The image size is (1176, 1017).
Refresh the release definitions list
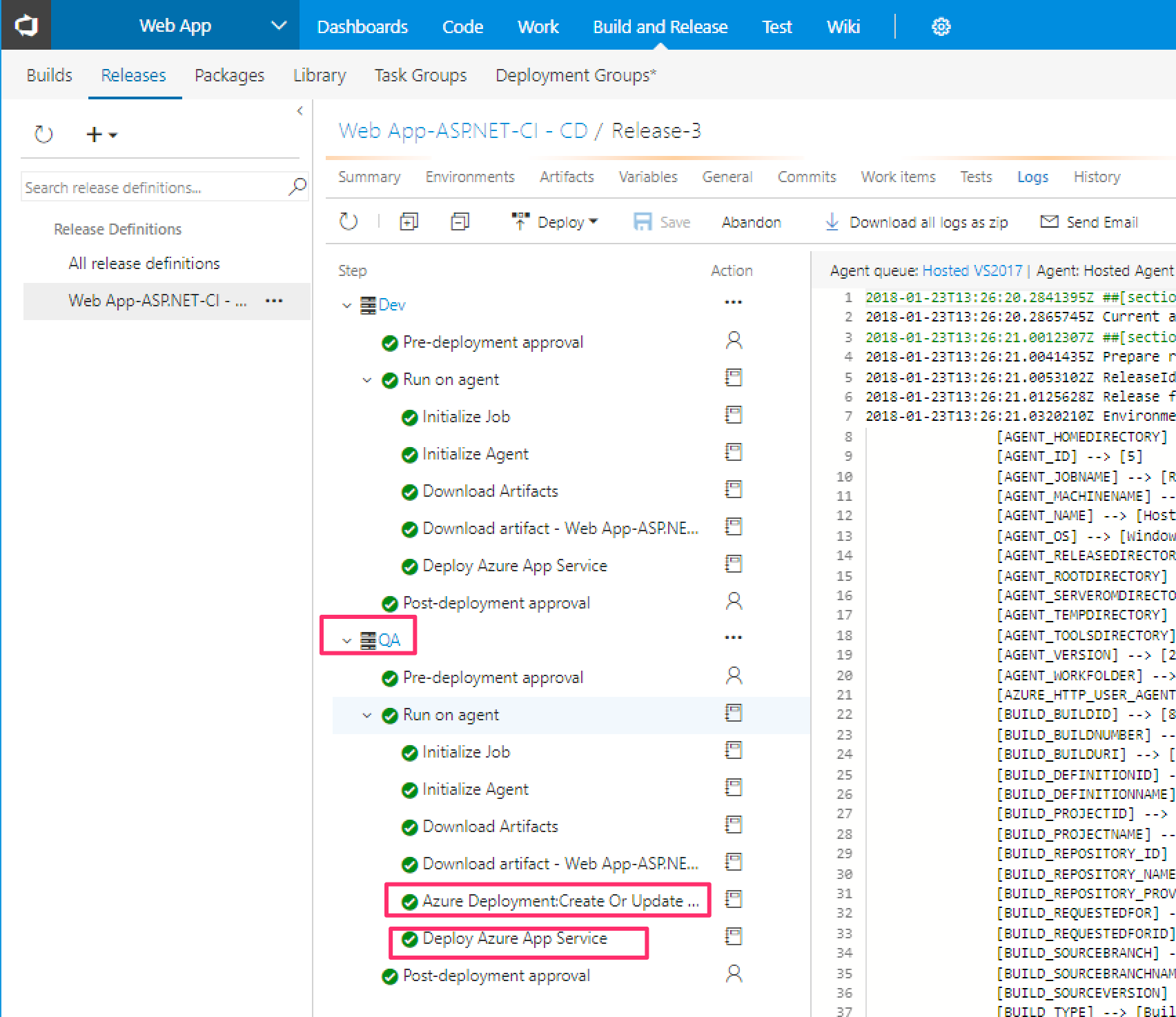[x=43, y=134]
